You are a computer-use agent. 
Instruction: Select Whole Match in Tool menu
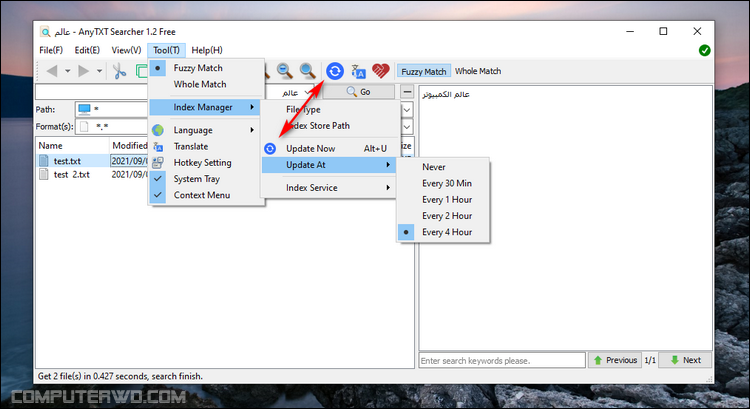coord(207,84)
